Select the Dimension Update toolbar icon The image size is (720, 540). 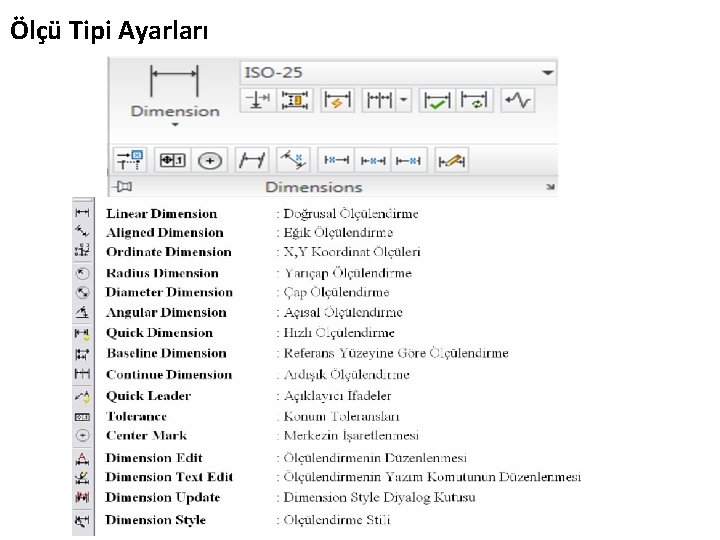82,497
